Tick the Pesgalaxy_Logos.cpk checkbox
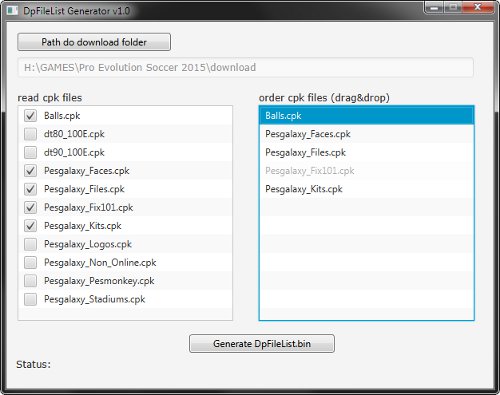This screenshot has width=500, height=395. (x=30, y=244)
